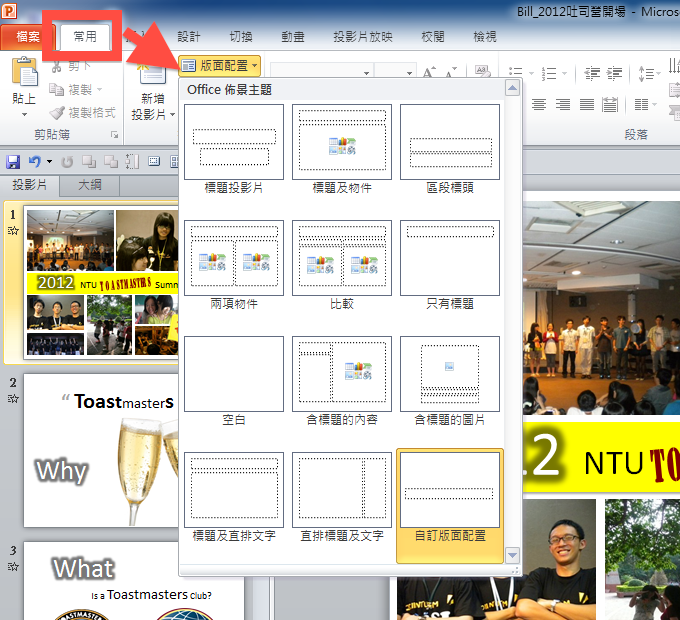This screenshot has height=620, width=680.
Task: Choose the 只有標題 layout
Action: click(450, 265)
